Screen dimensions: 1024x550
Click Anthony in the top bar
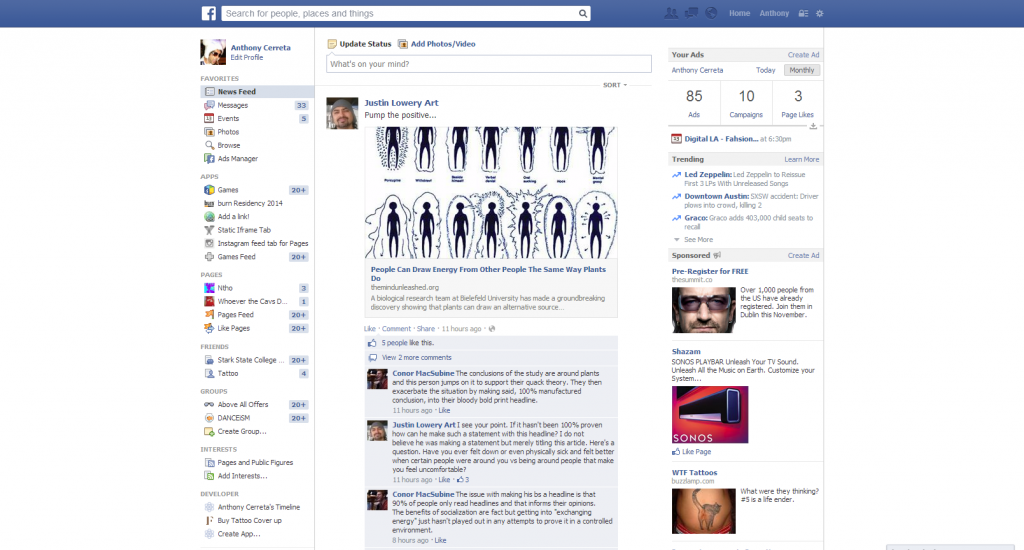coord(774,13)
